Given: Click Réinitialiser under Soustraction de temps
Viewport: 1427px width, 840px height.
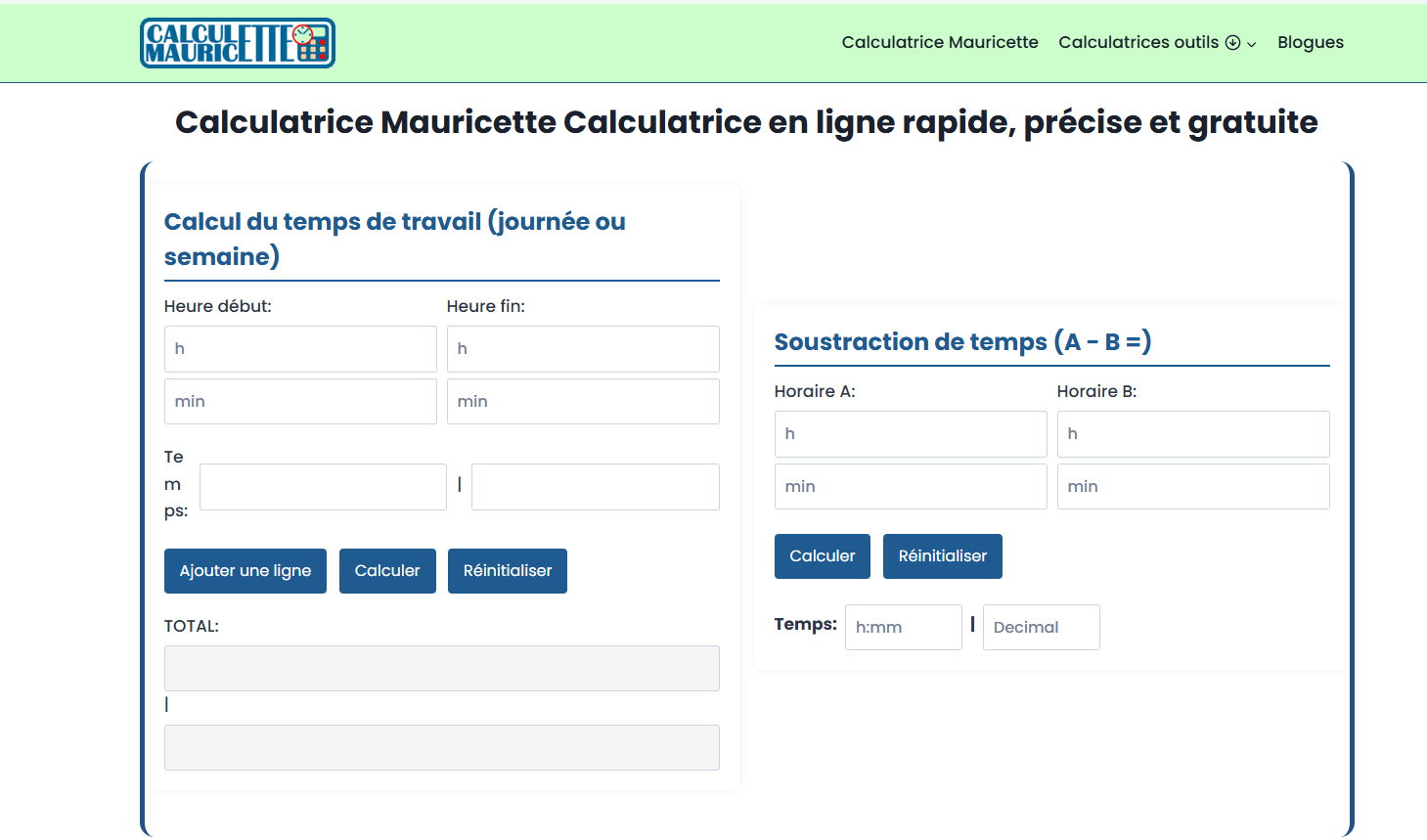Looking at the screenshot, I should pos(942,556).
